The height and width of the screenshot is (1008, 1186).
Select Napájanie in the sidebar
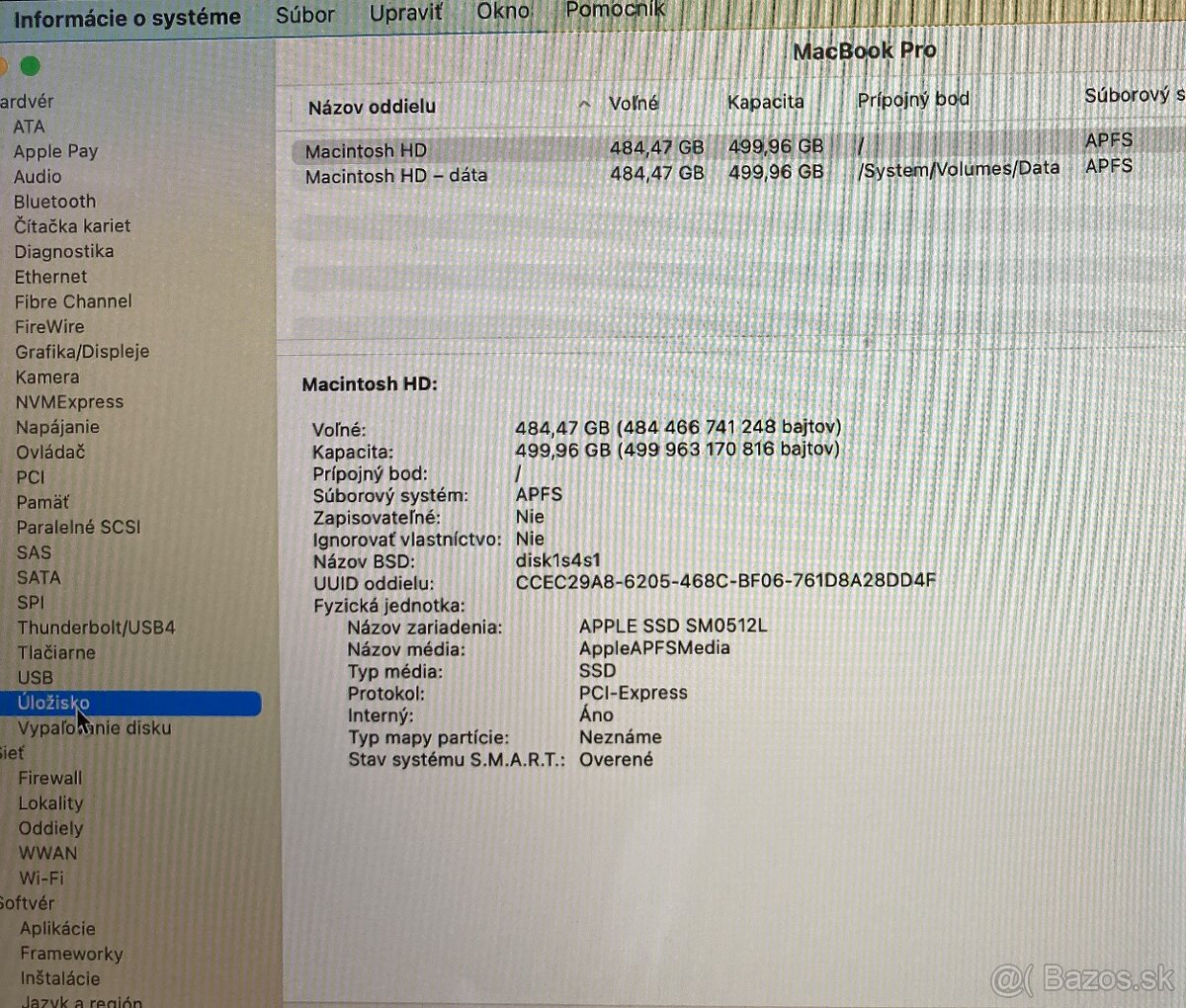point(57,427)
